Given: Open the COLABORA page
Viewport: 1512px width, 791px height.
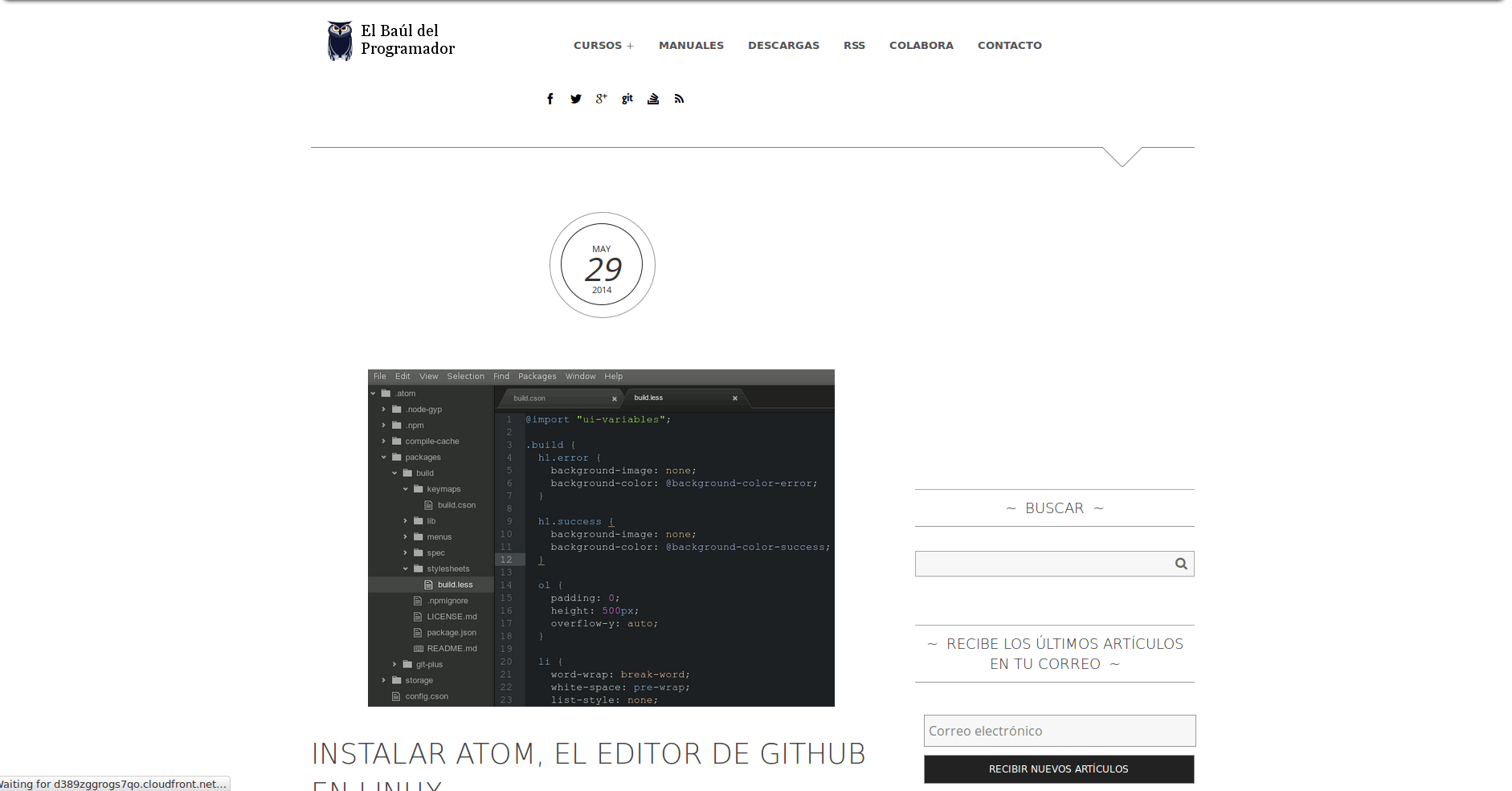Looking at the screenshot, I should pos(921,46).
